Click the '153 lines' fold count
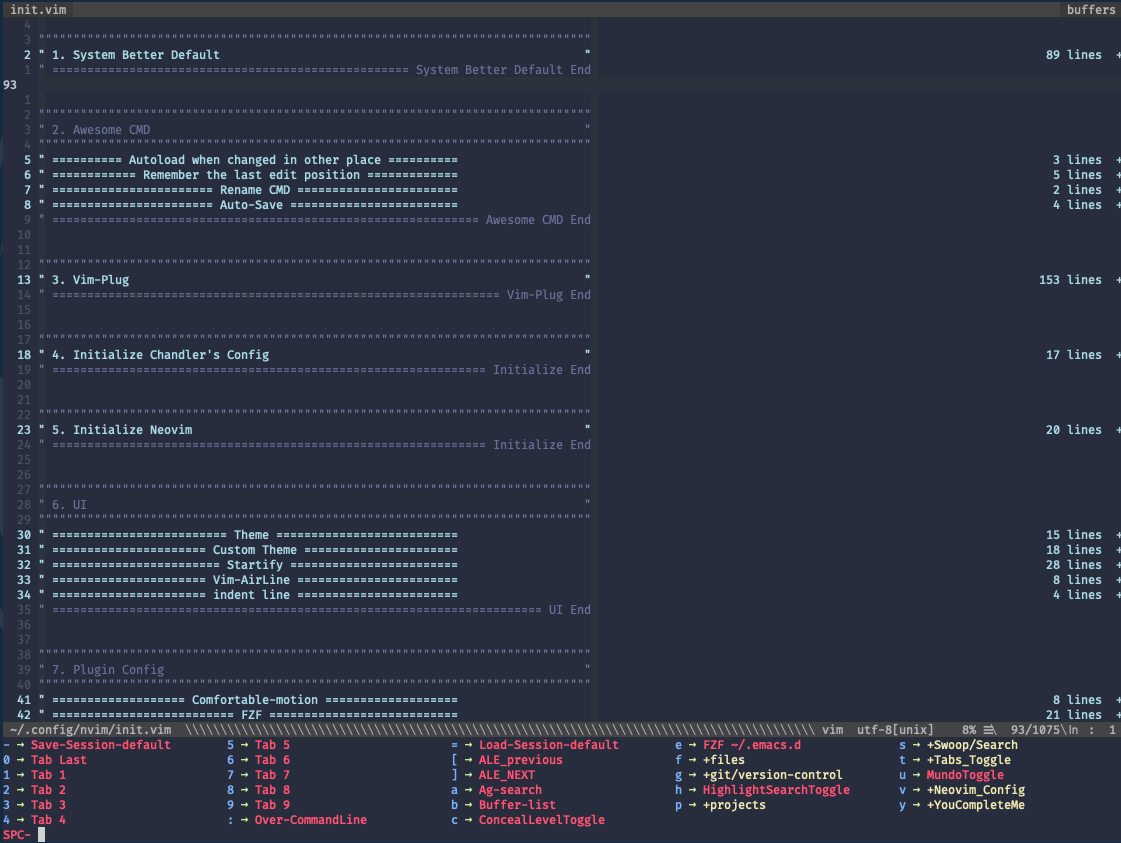This screenshot has height=843, width=1121. [x=1070, y=280]
